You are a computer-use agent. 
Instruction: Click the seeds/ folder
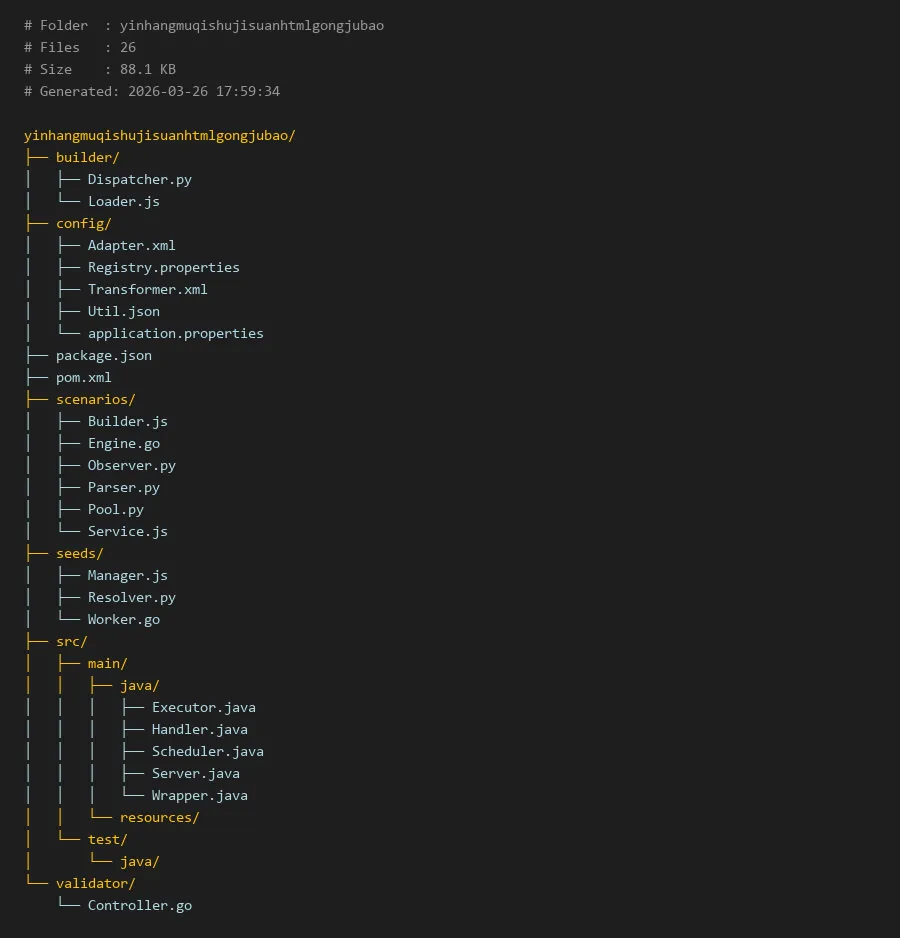[x=80, y=553]
